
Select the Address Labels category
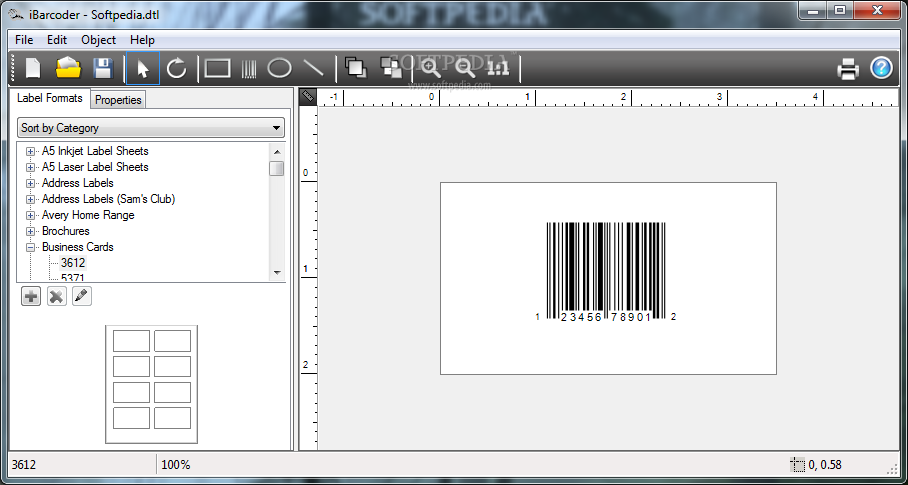(x=78, y=183)
